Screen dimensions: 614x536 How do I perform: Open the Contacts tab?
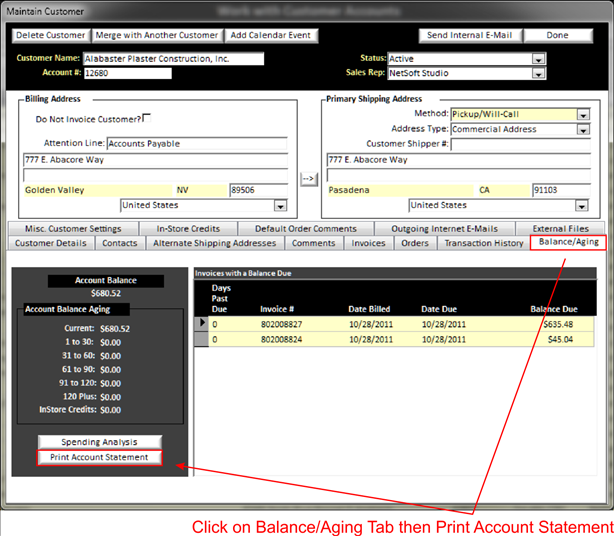pyautogui.click(x=120, y=243)
